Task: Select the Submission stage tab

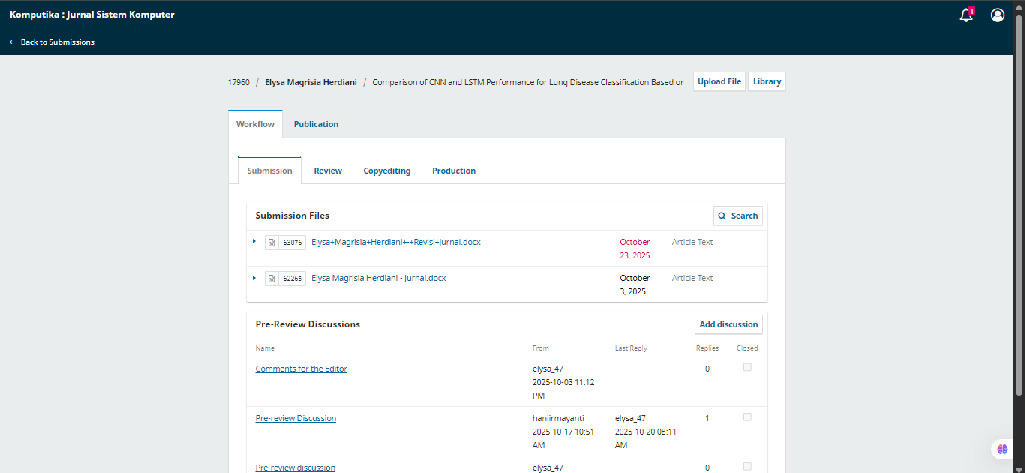Action: pyautogui.click(x=269, y=171)
